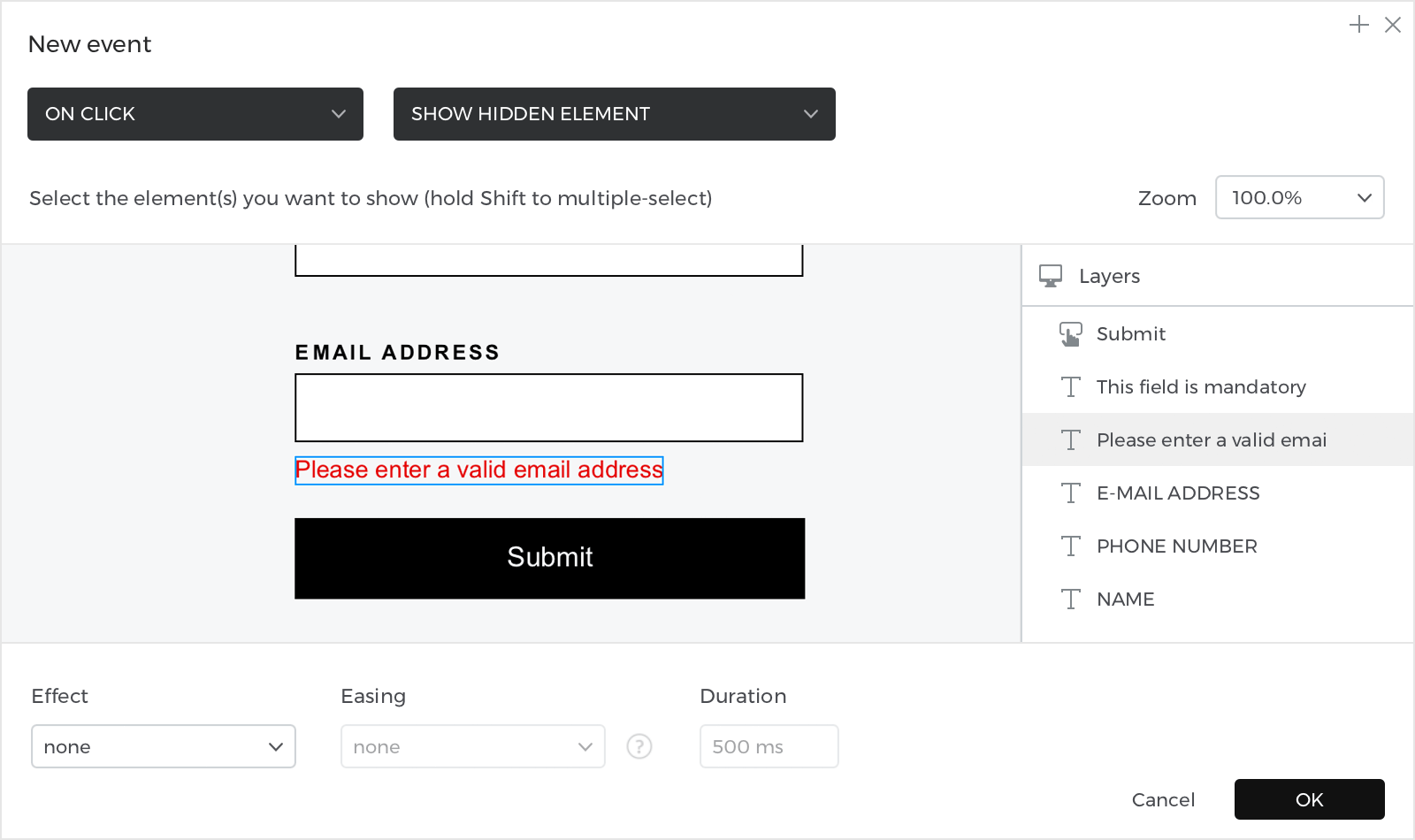
Task: Click the Duration 500 ms field
Action: click(769, 746)
